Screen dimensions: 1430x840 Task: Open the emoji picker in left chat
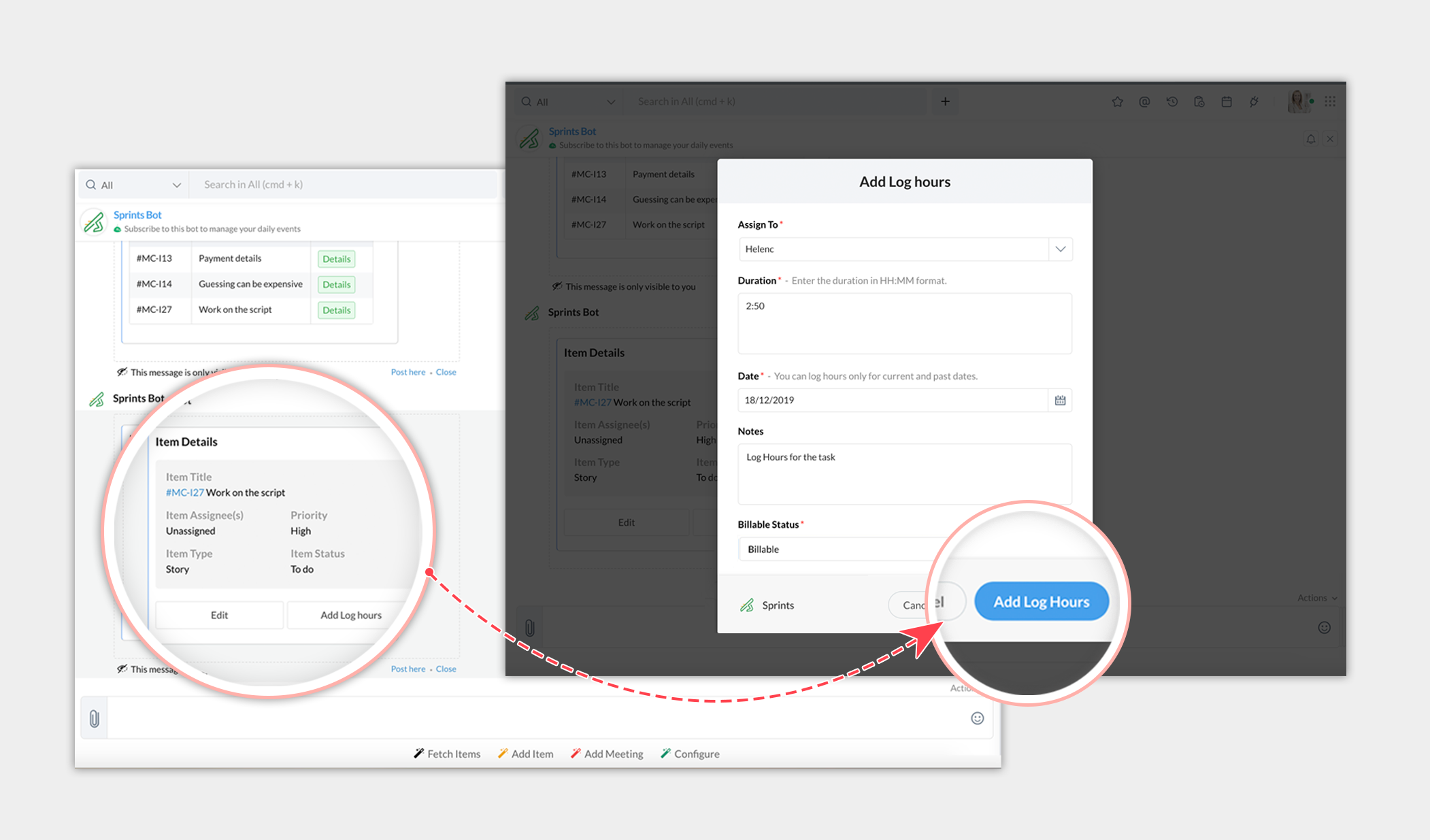point(977,718)
